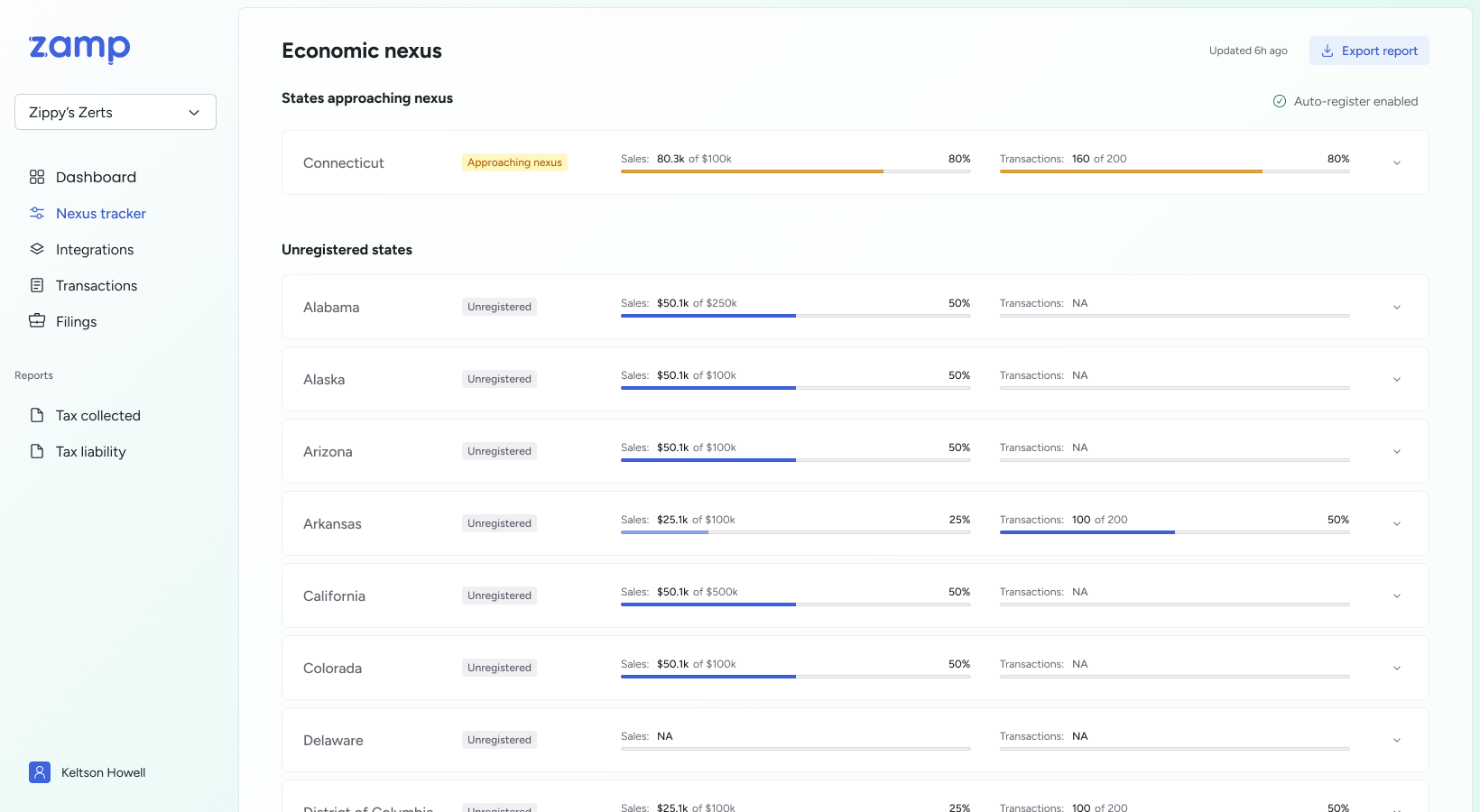Expand the Alabama row details

click(x=1397, y=308)
